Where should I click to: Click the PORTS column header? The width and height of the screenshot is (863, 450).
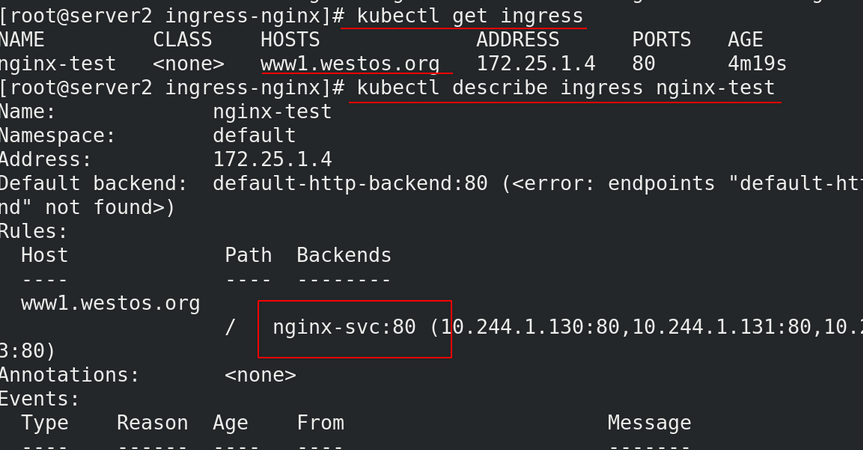pyautogui.click(x=661, y=40)
